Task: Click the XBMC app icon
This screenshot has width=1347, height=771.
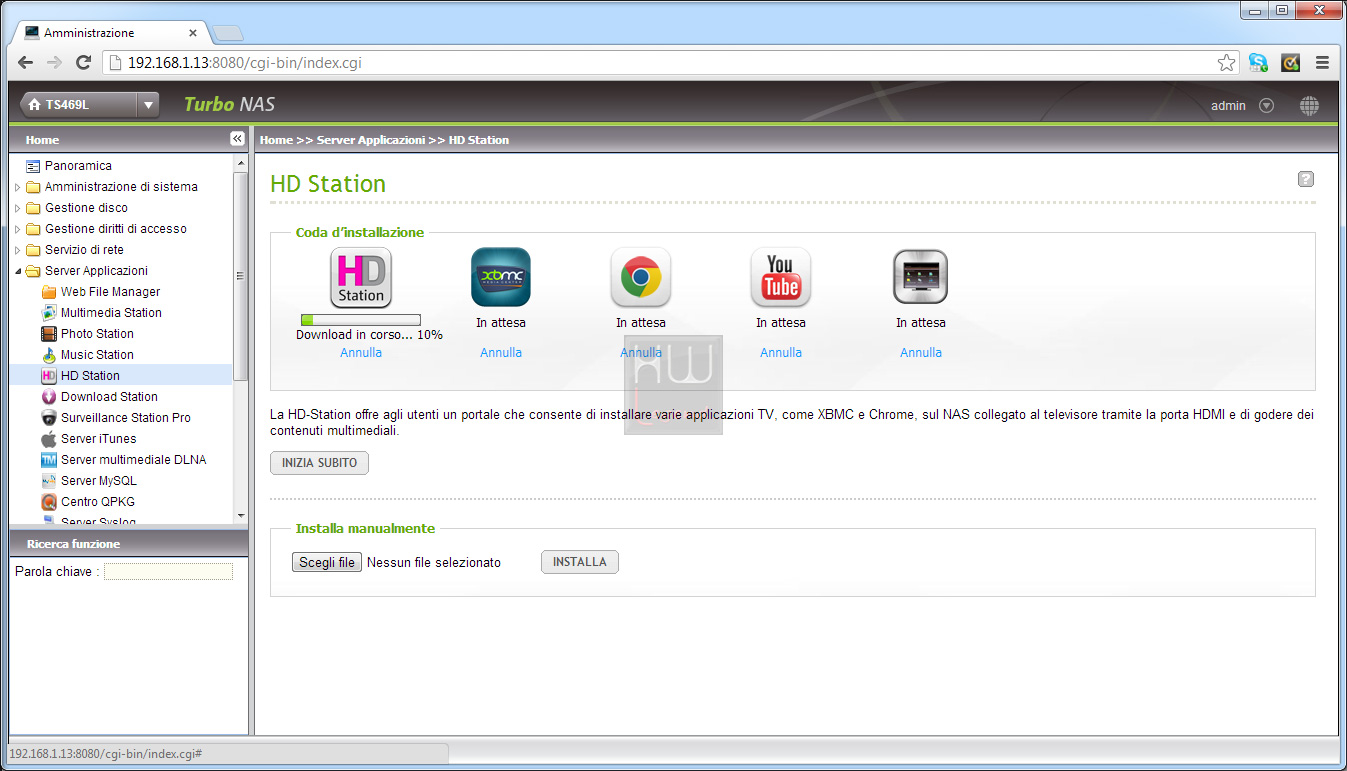Action: click(501, 277)
